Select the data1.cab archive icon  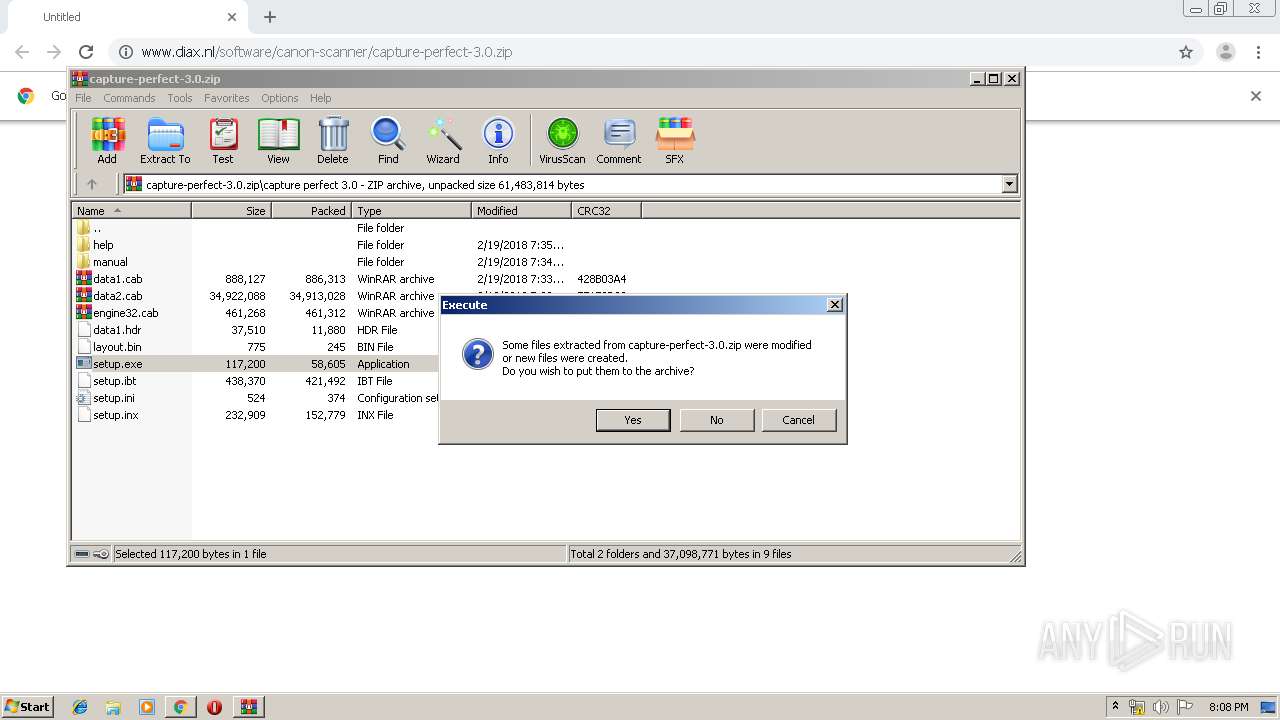point(84,279)
